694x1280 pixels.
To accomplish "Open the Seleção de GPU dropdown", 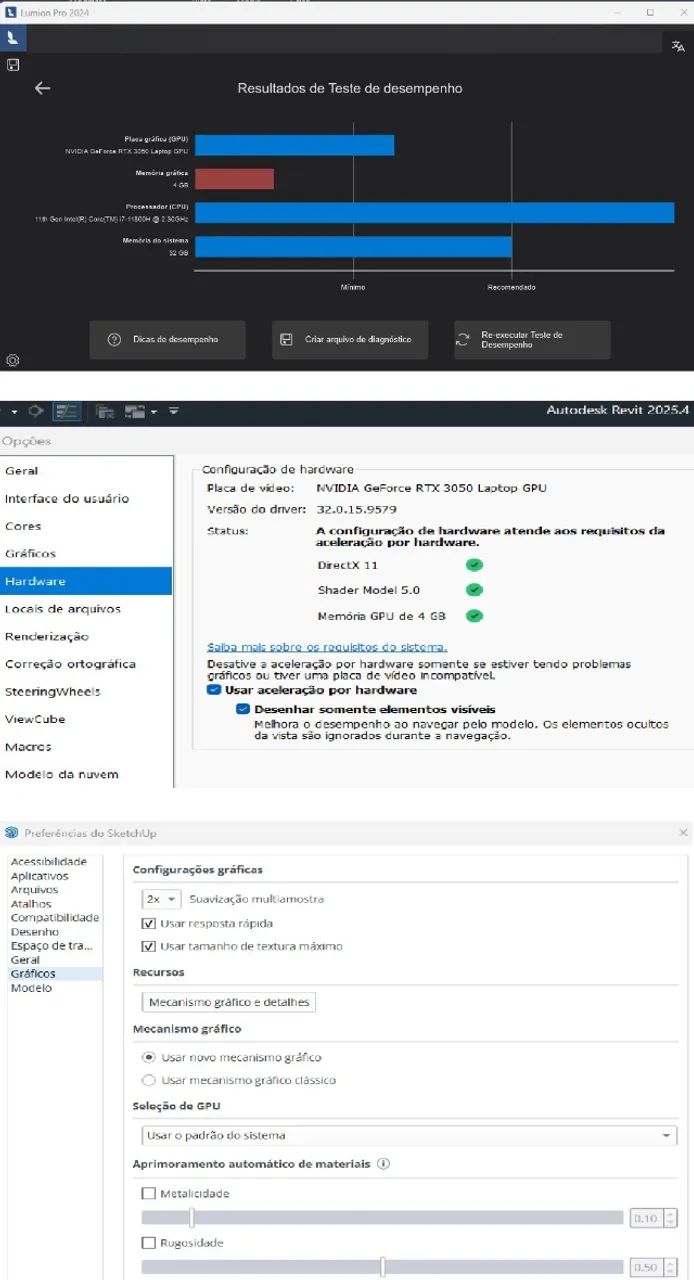I will pyautogui.click(x=409, y=1136).
